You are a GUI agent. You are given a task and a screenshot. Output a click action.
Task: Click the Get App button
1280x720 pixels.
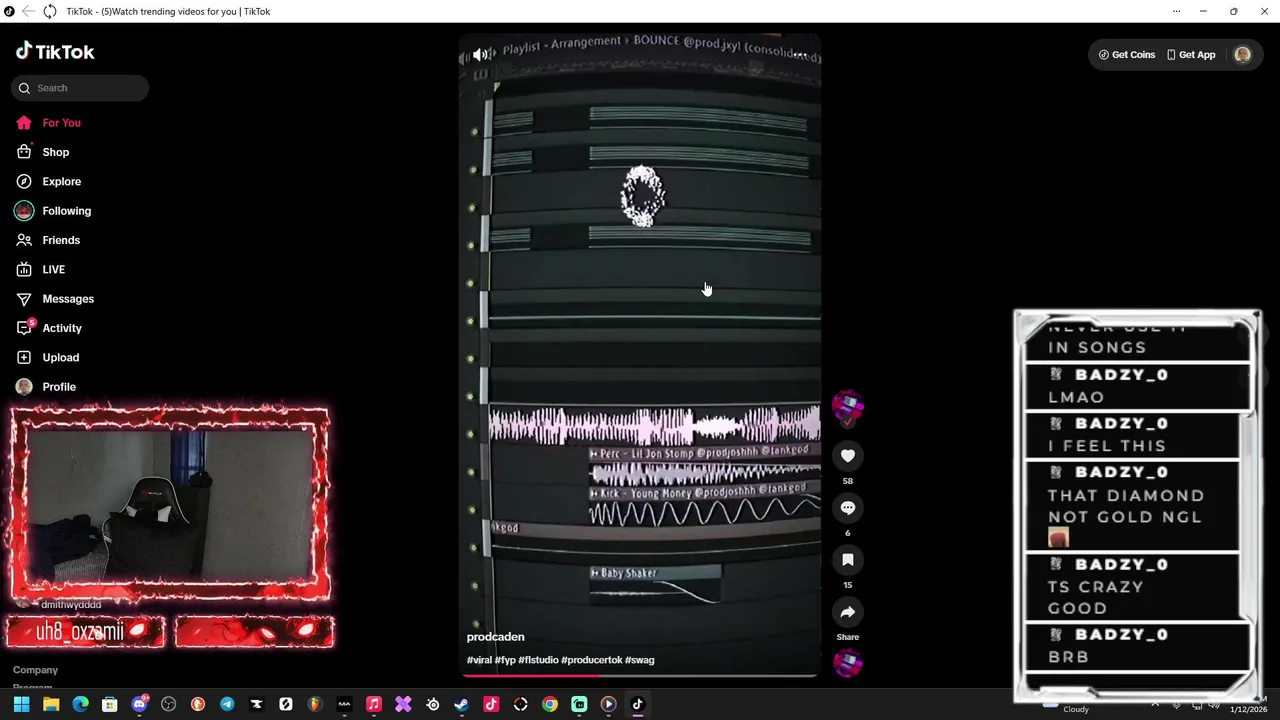click(x=1191, y=55)
